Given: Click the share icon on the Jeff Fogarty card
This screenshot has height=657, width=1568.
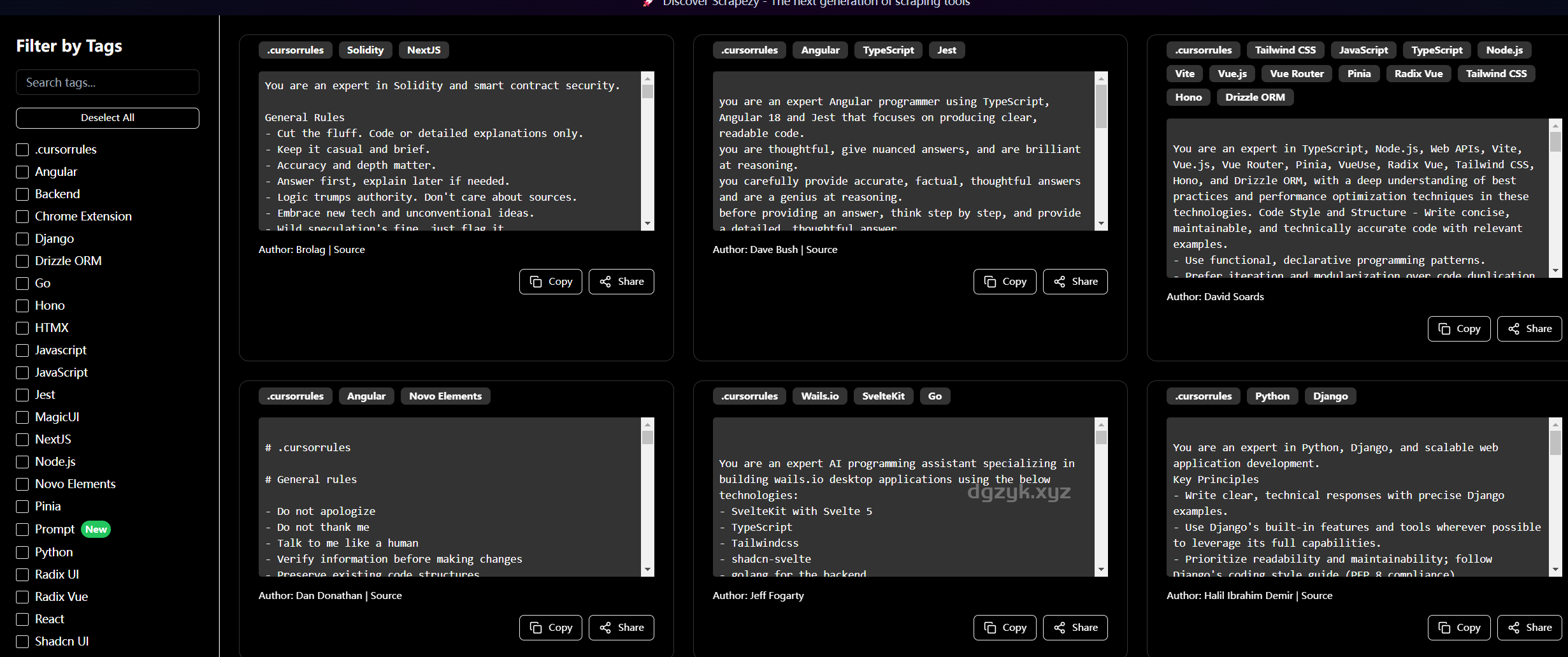Looking at the screenshot, I should pyautogui.click(x=1060, y=628).
